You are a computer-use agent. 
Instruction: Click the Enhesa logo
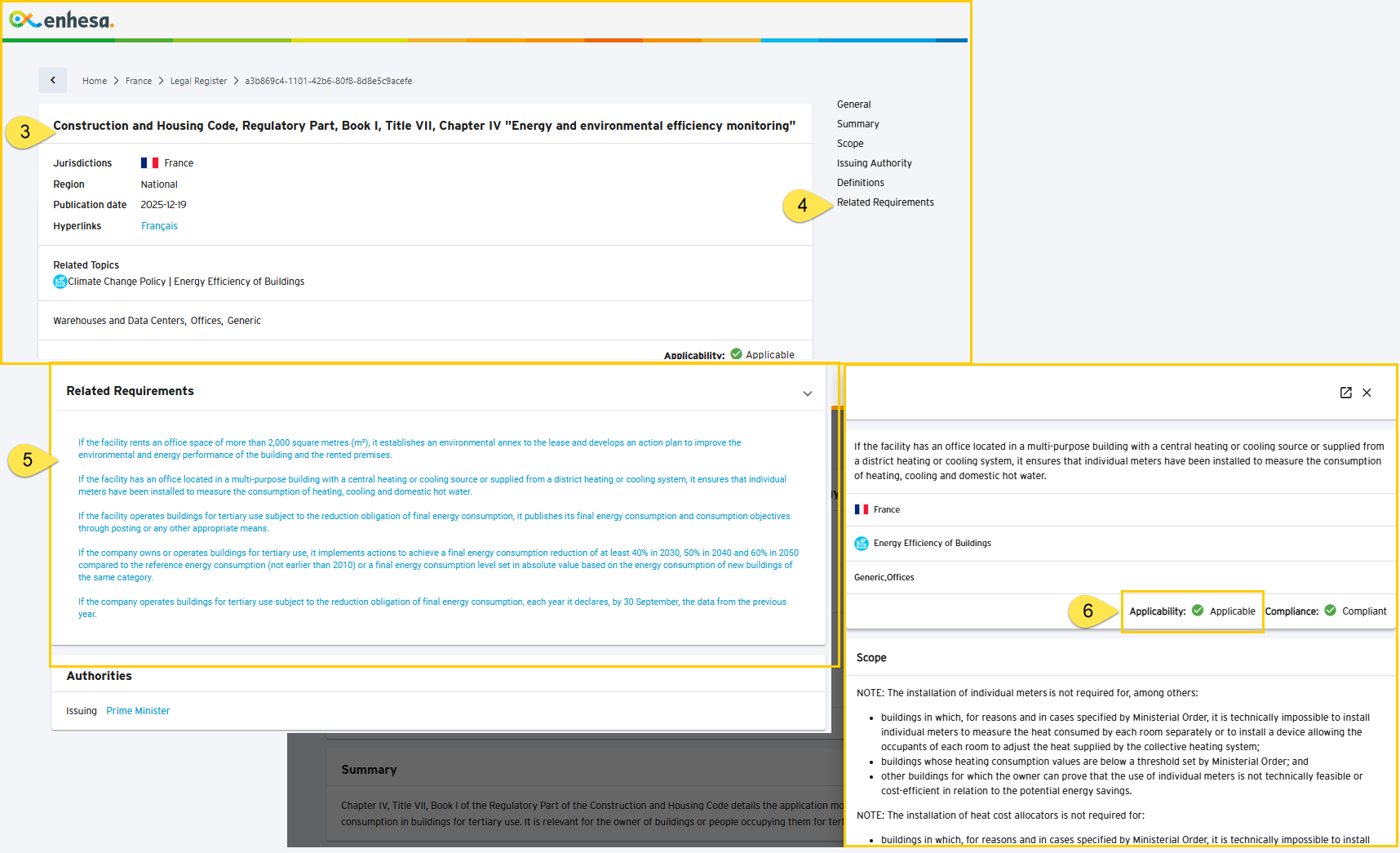click(62, 20)
